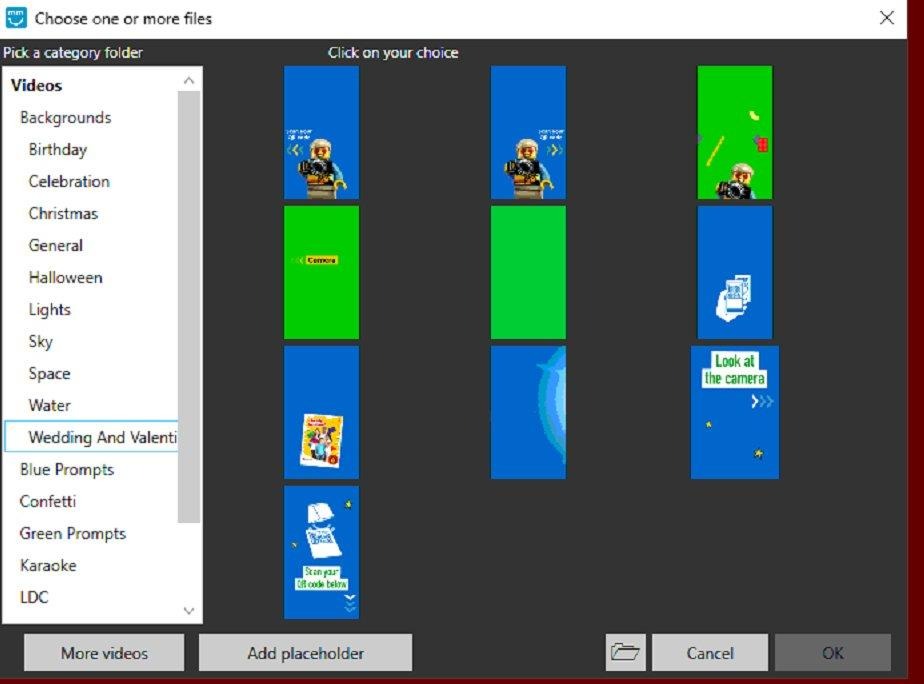The image size is (924, 684).
Task: Pick green Lego photographer confetti video
Action: pyautogui.click(x=735, y=133)
